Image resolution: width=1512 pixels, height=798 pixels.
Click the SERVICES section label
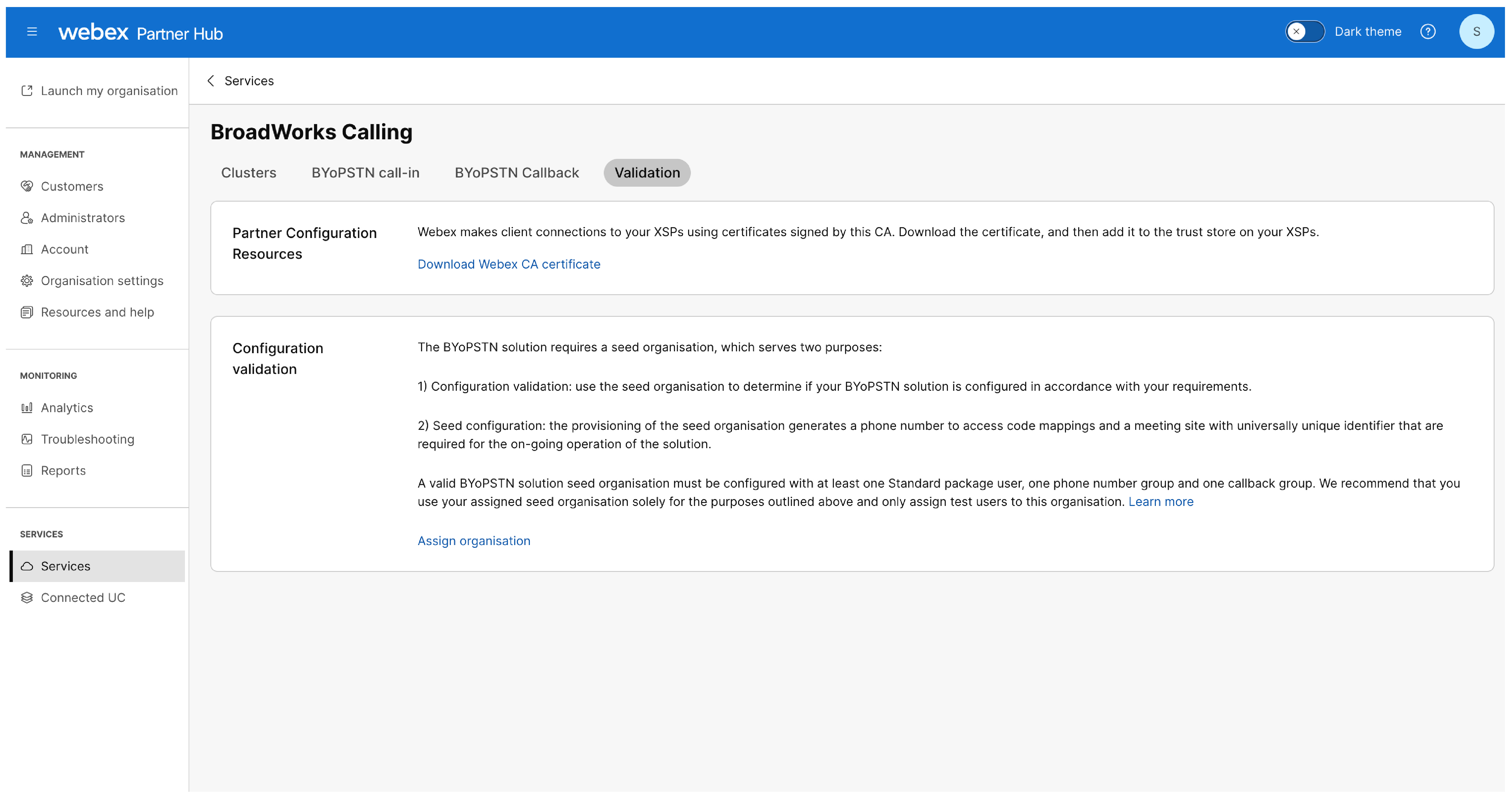[x=41, y=535]
